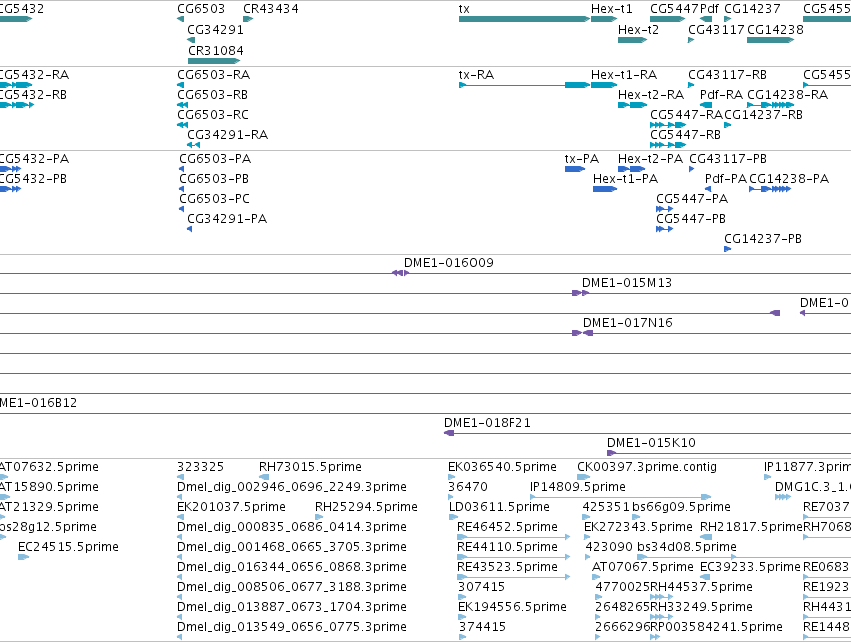
Task: Open the Hex-t2-PA protein label
Action: (x=650, y=158)
